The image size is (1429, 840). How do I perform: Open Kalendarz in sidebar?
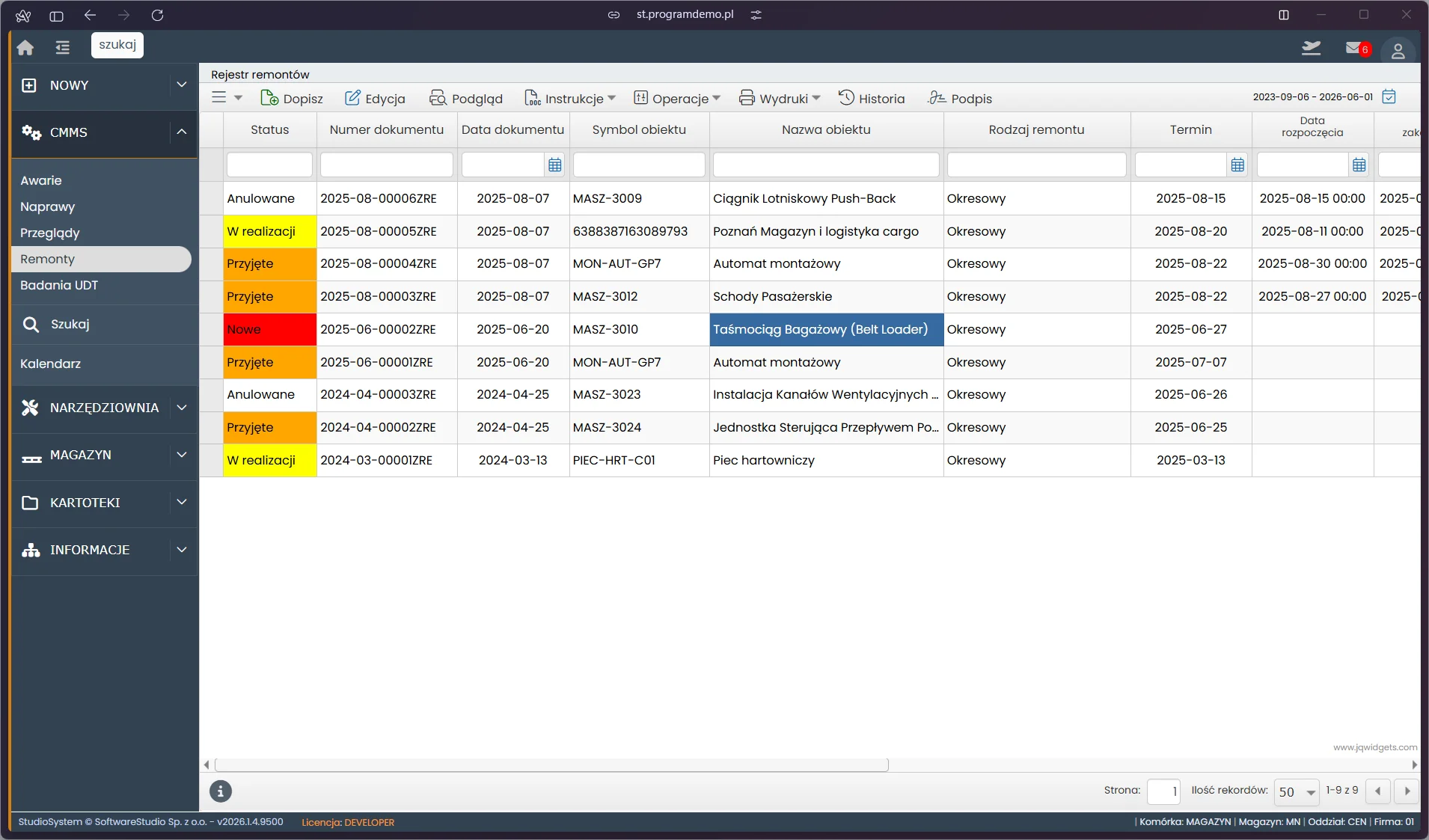point(50,364)
